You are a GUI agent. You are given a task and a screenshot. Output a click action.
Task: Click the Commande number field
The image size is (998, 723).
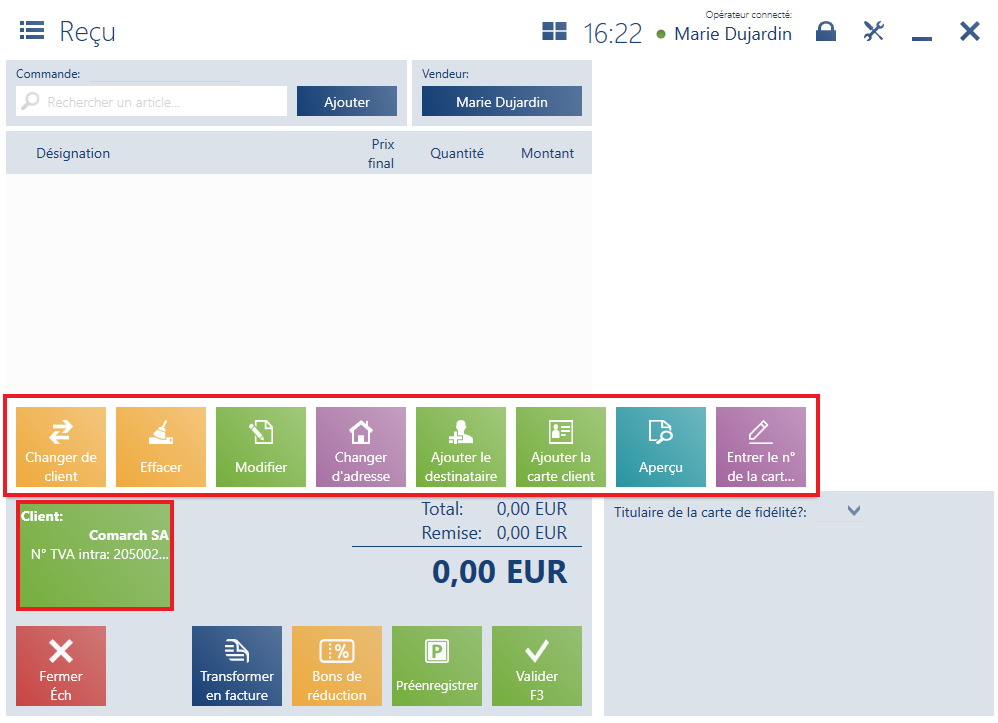pyautogui.click(x=165, y=74)
